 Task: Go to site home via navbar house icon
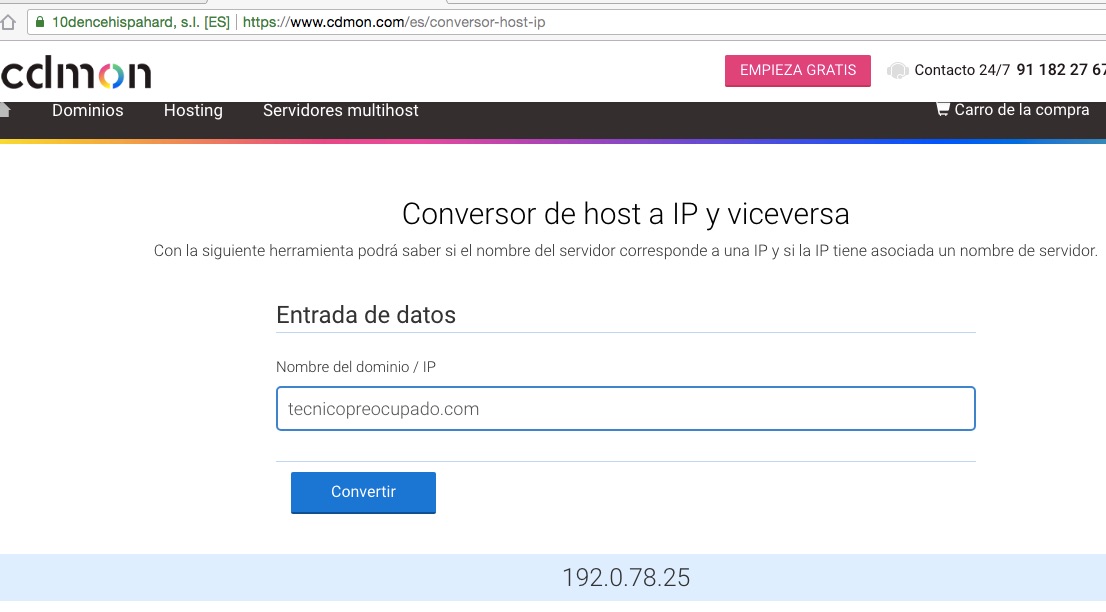click(5, 109)
